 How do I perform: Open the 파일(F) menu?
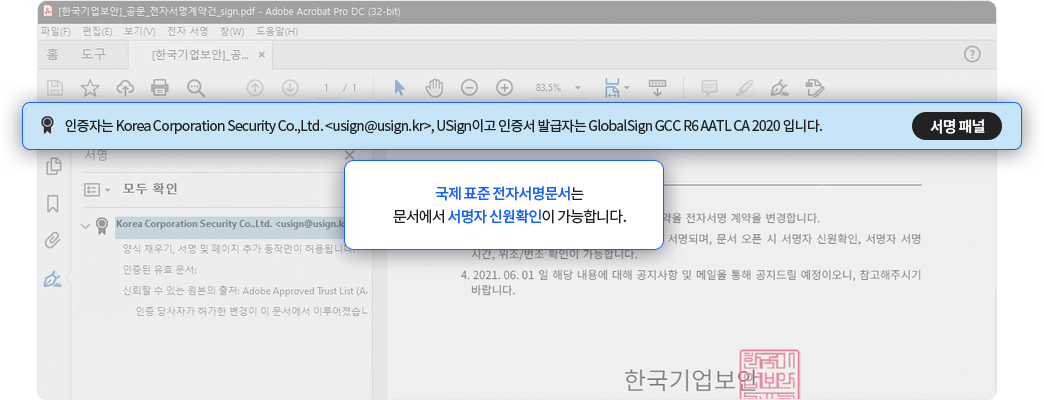(55, 31)
